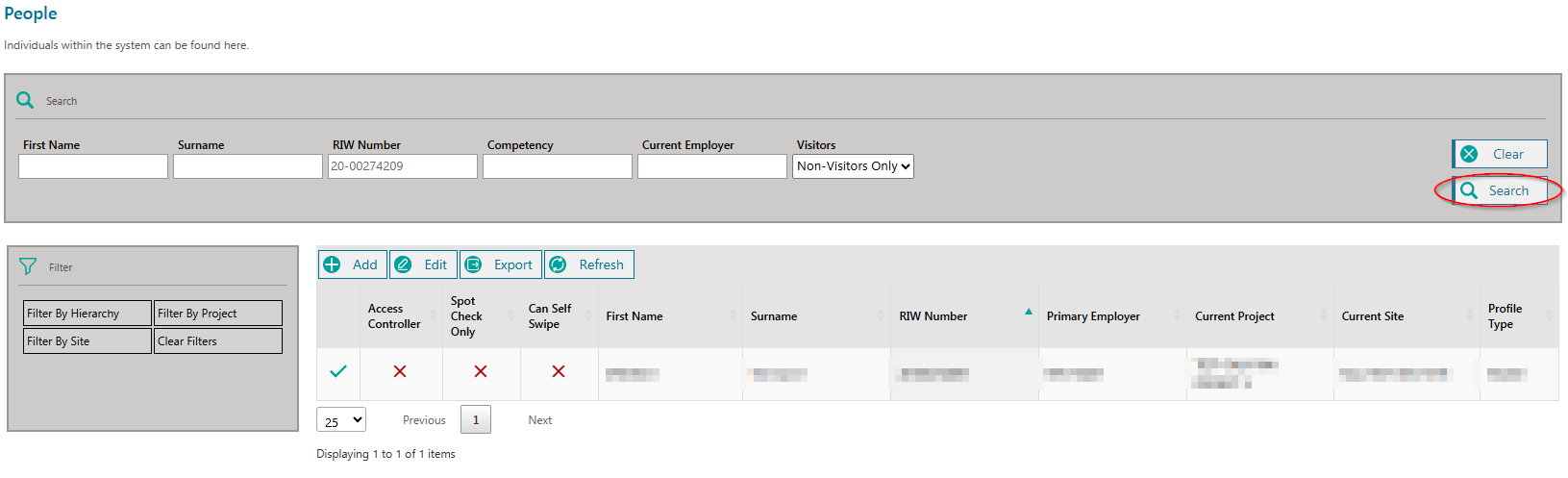Click the pencil icon on Edit button

point(404,264)
